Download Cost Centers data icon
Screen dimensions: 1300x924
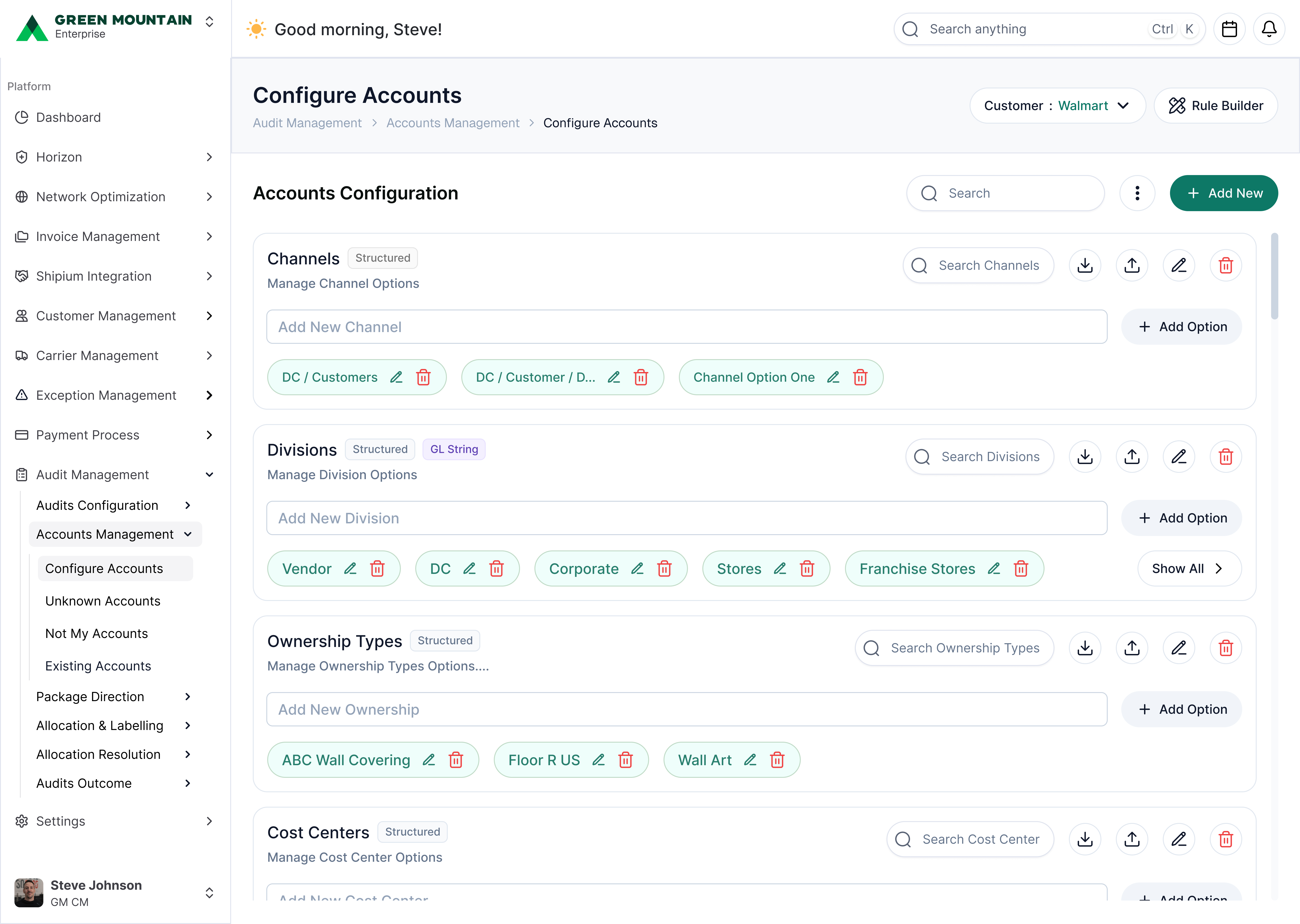point(1085,839)
